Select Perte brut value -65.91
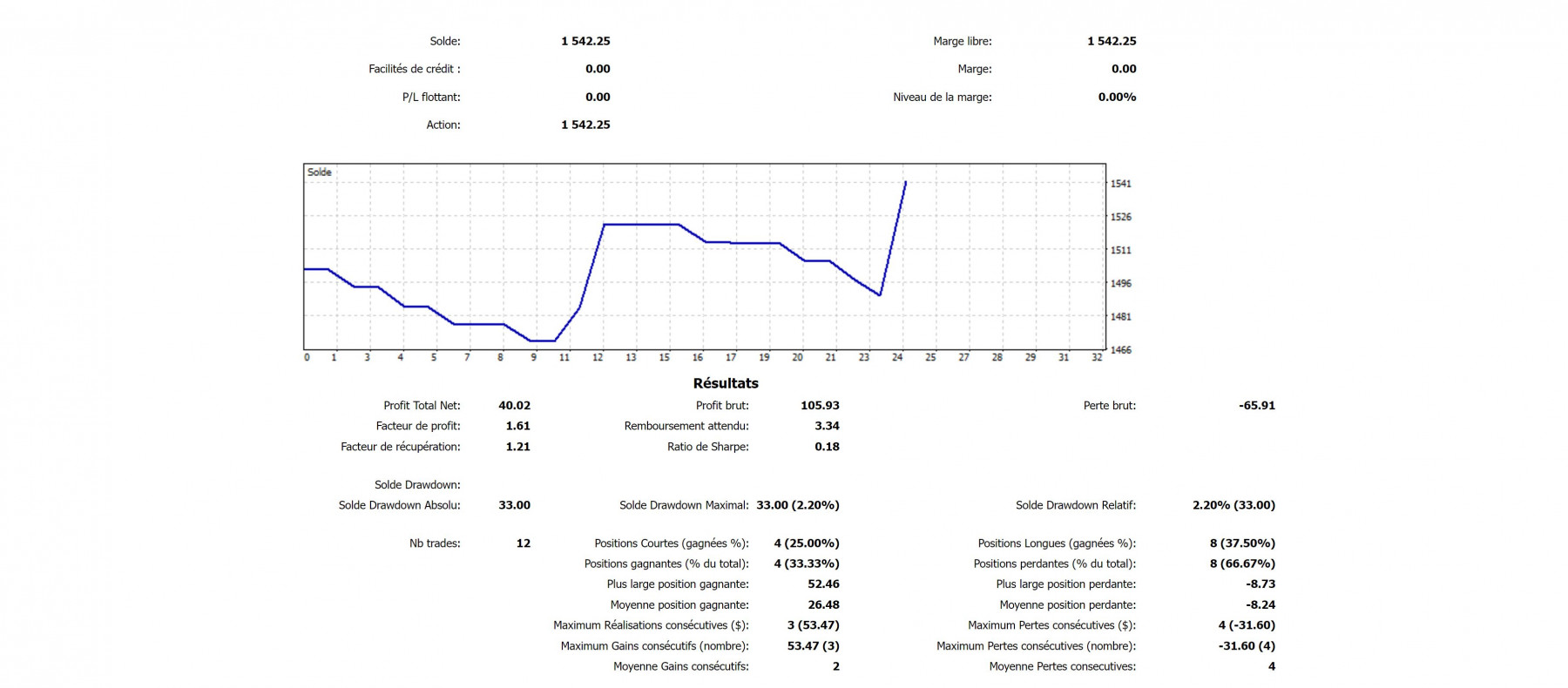This screenshot has width=1568, height=688. click(x=1257, y=405)
